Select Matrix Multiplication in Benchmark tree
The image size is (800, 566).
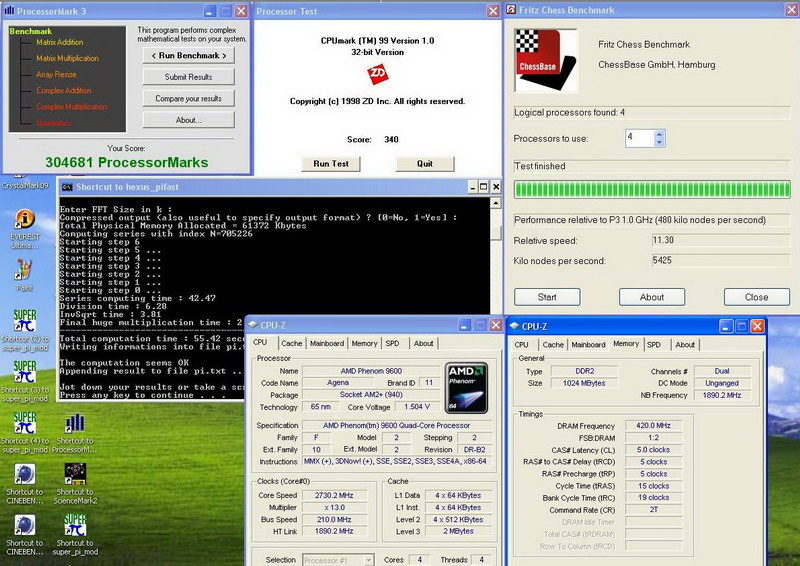67,58
